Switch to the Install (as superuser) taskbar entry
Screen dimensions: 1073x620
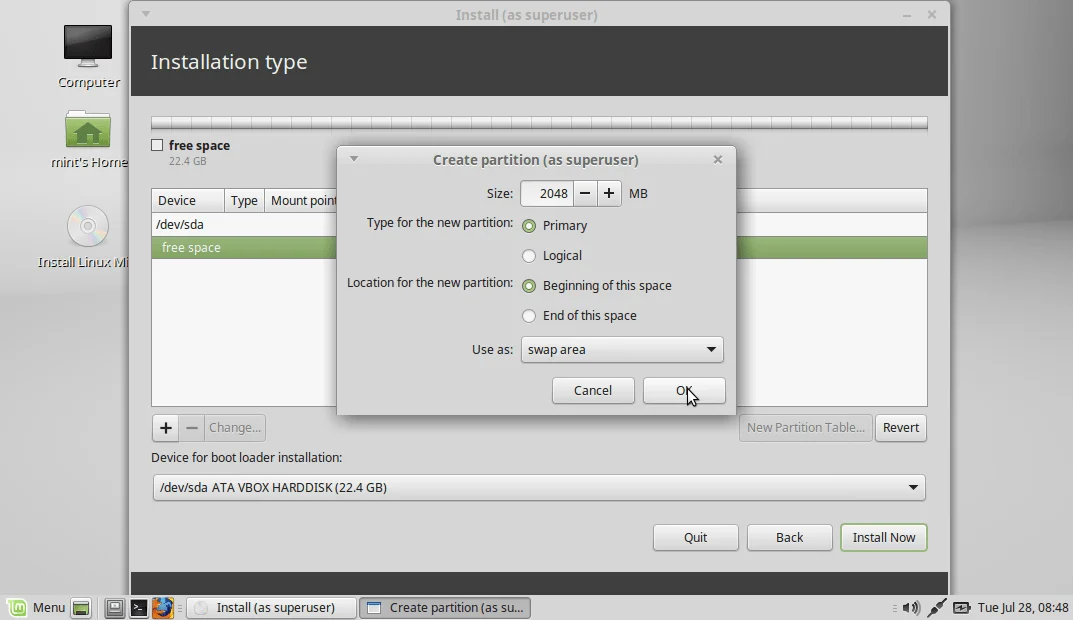click(x=270, y=607)
